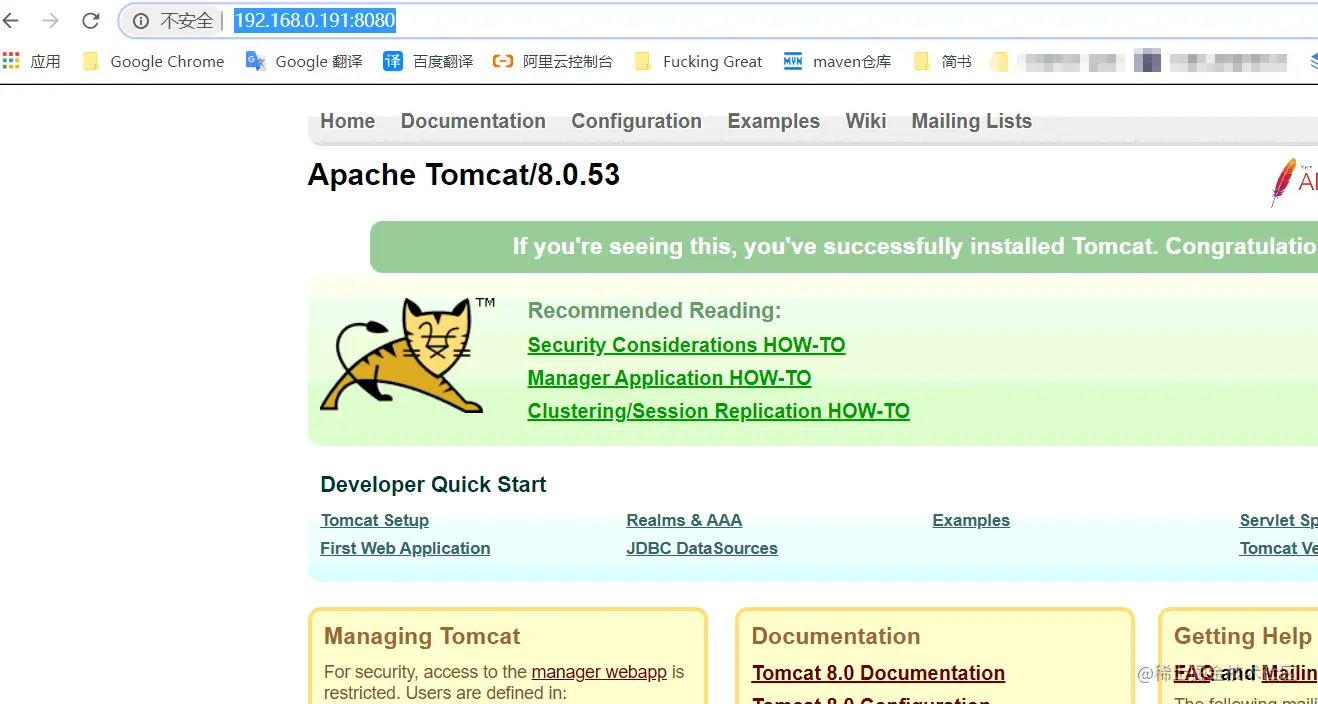Viewport: 1318px width, 704px height.
Task: Click the Getting Help heading
Action: (x=1242, y=637)
